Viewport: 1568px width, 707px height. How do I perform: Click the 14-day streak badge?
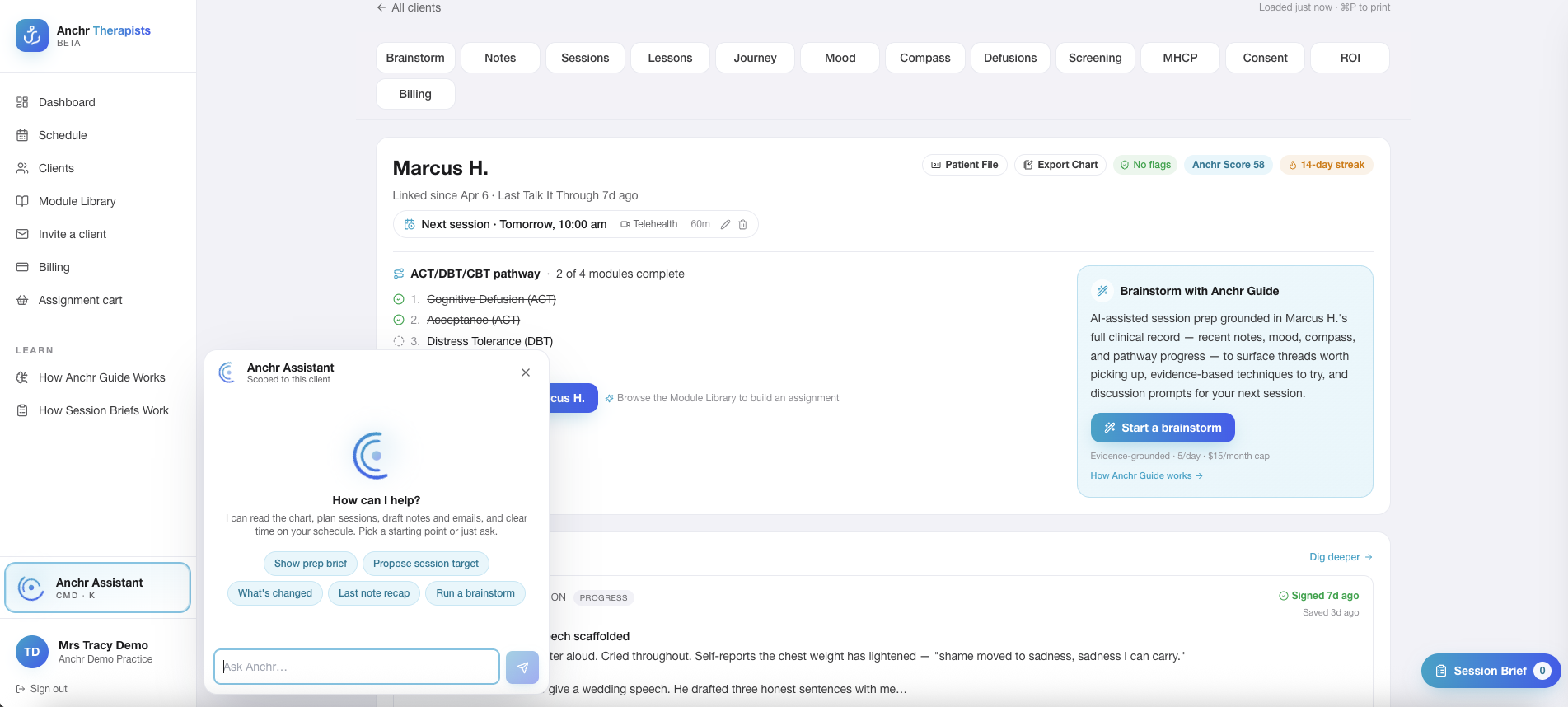click(1327, 165)
